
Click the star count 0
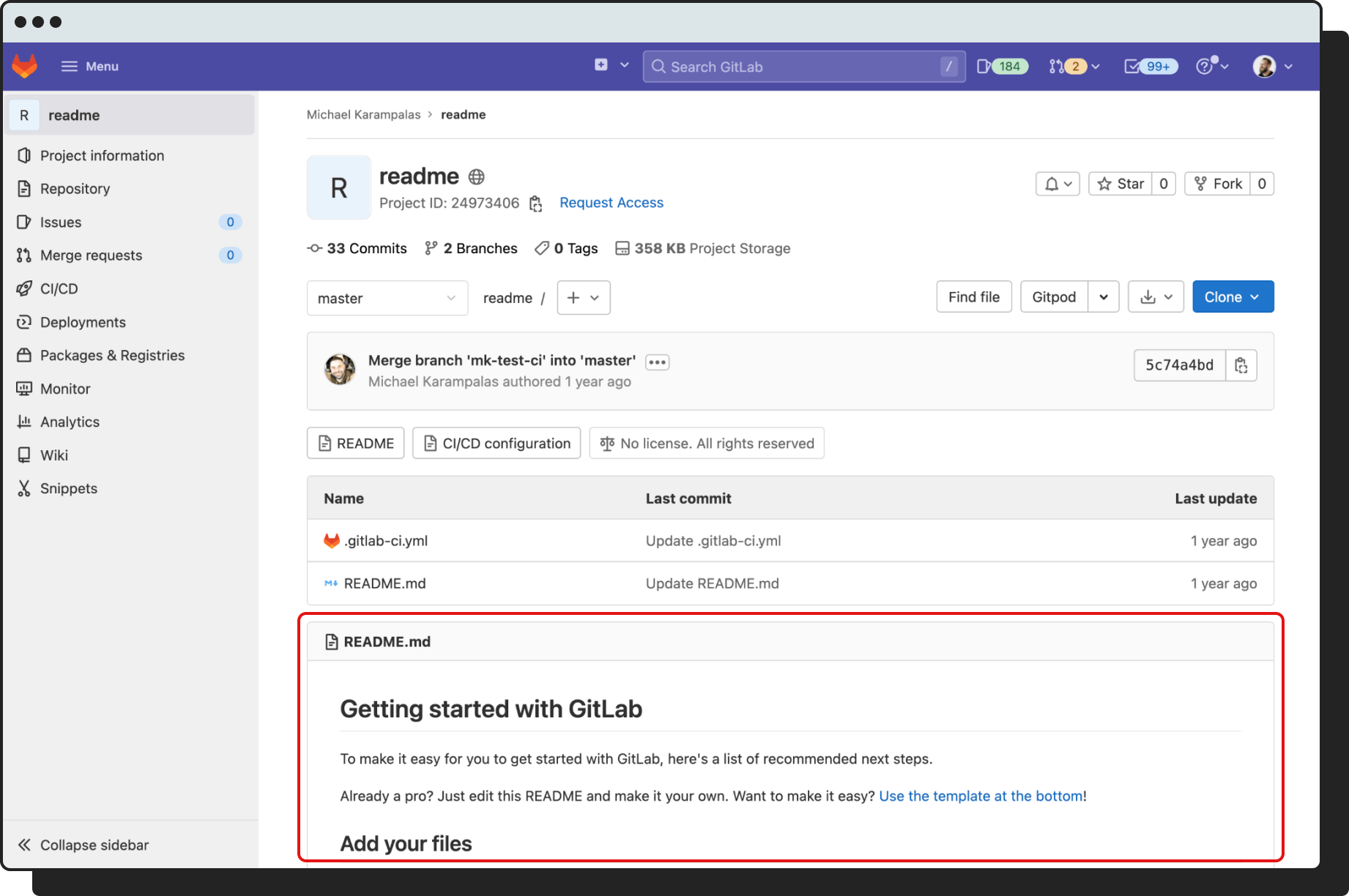click(1164, 184)
